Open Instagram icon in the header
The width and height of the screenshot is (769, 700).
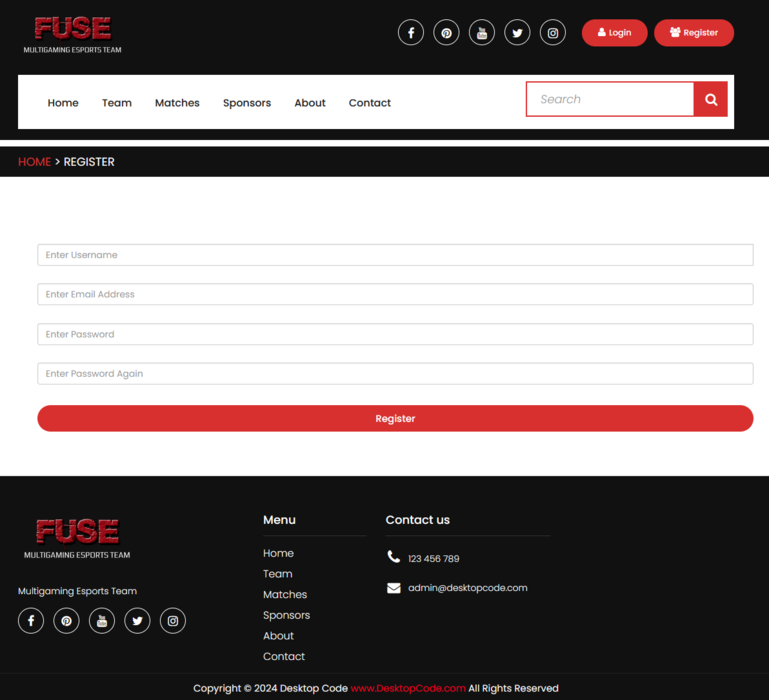point(553,33)
